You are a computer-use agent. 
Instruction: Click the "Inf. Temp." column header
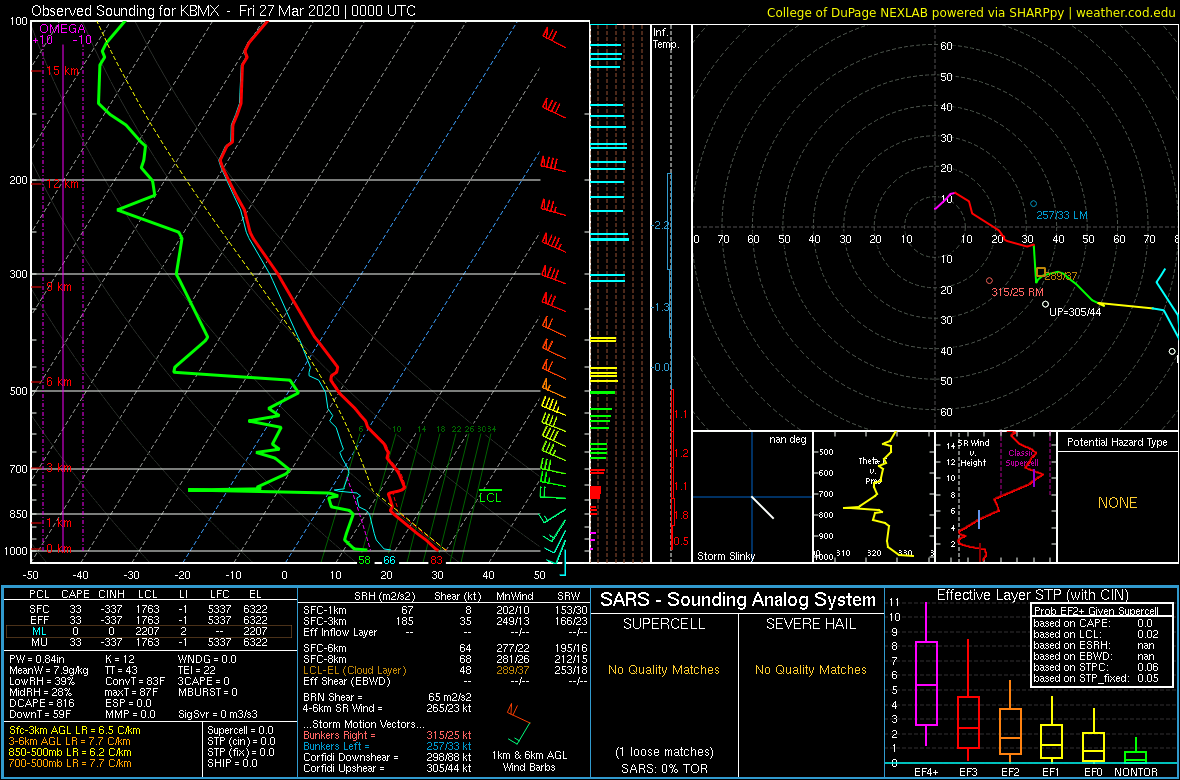click(x=666, y=38)
